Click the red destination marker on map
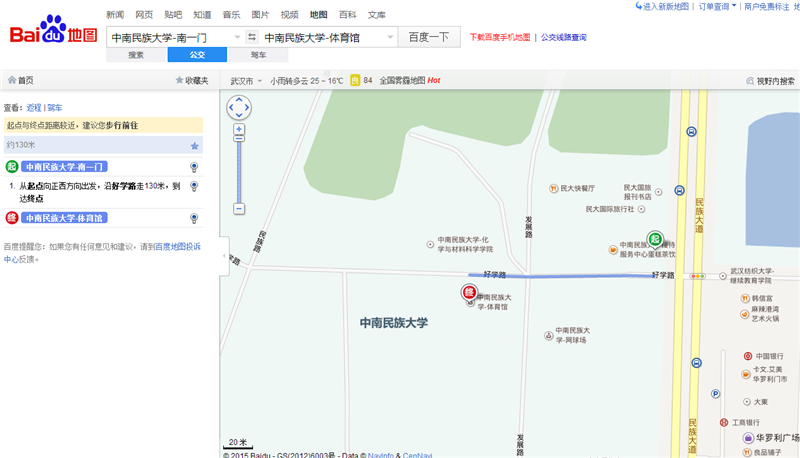 468,292
